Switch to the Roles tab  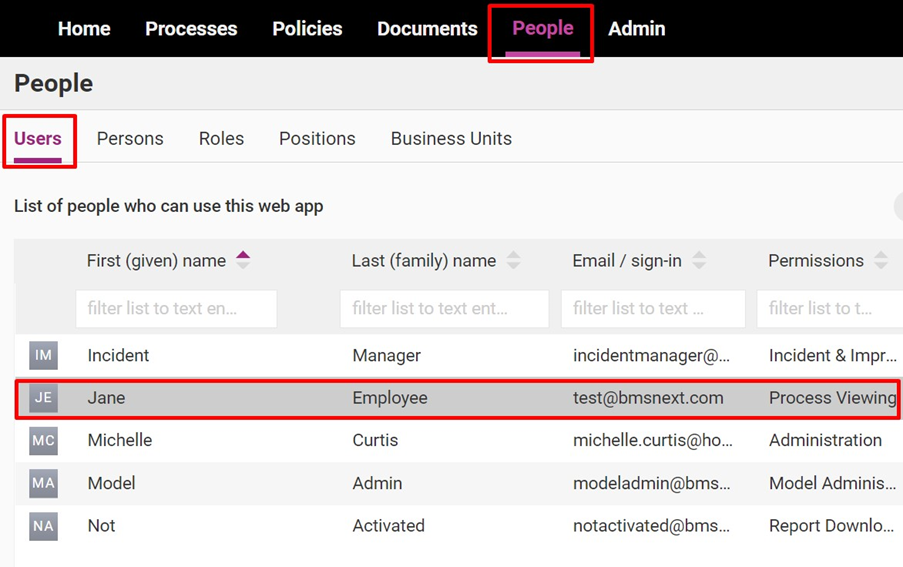click(x=221, y=139)
